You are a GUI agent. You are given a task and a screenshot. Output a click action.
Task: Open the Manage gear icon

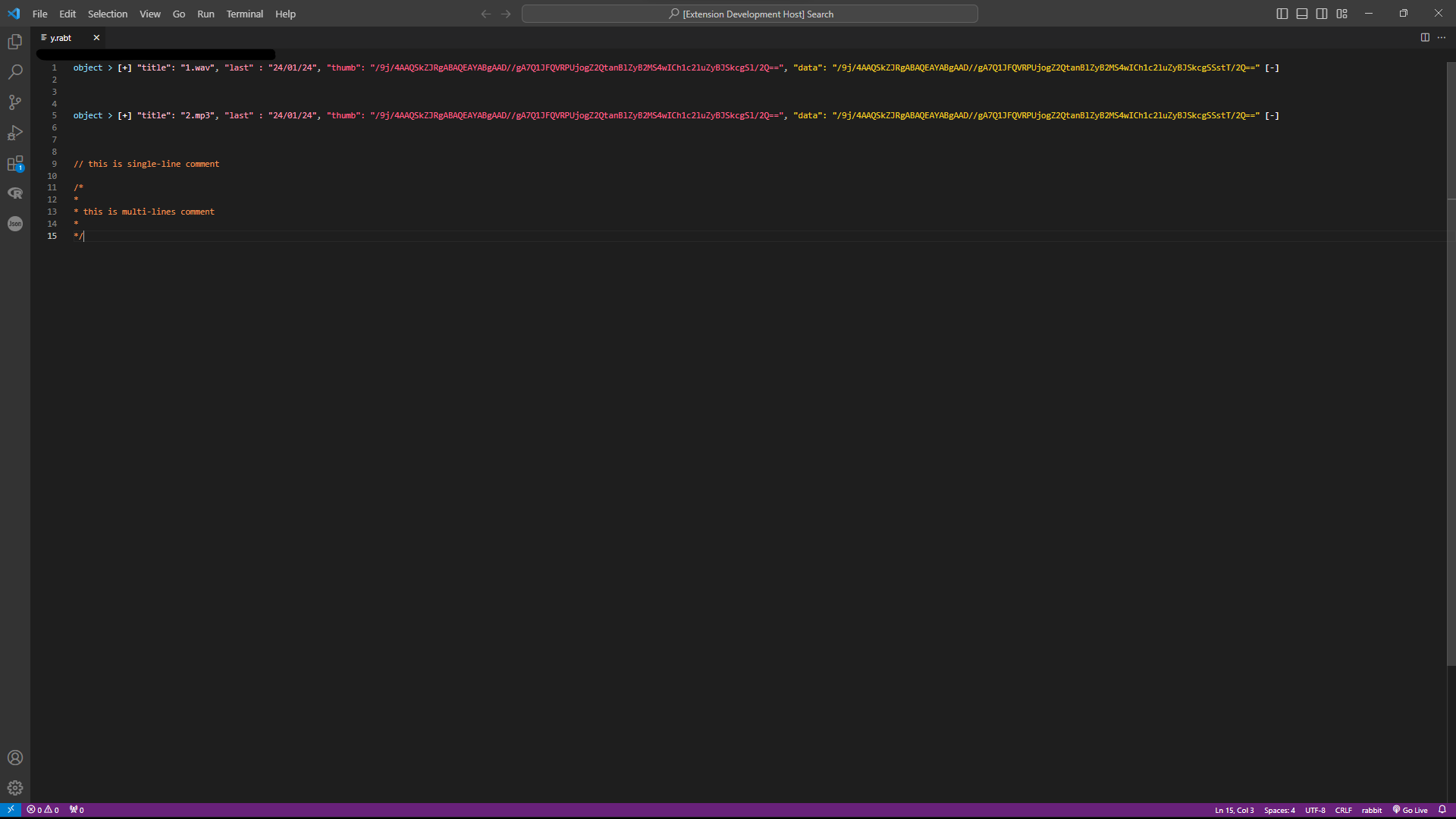click(15, 788)
